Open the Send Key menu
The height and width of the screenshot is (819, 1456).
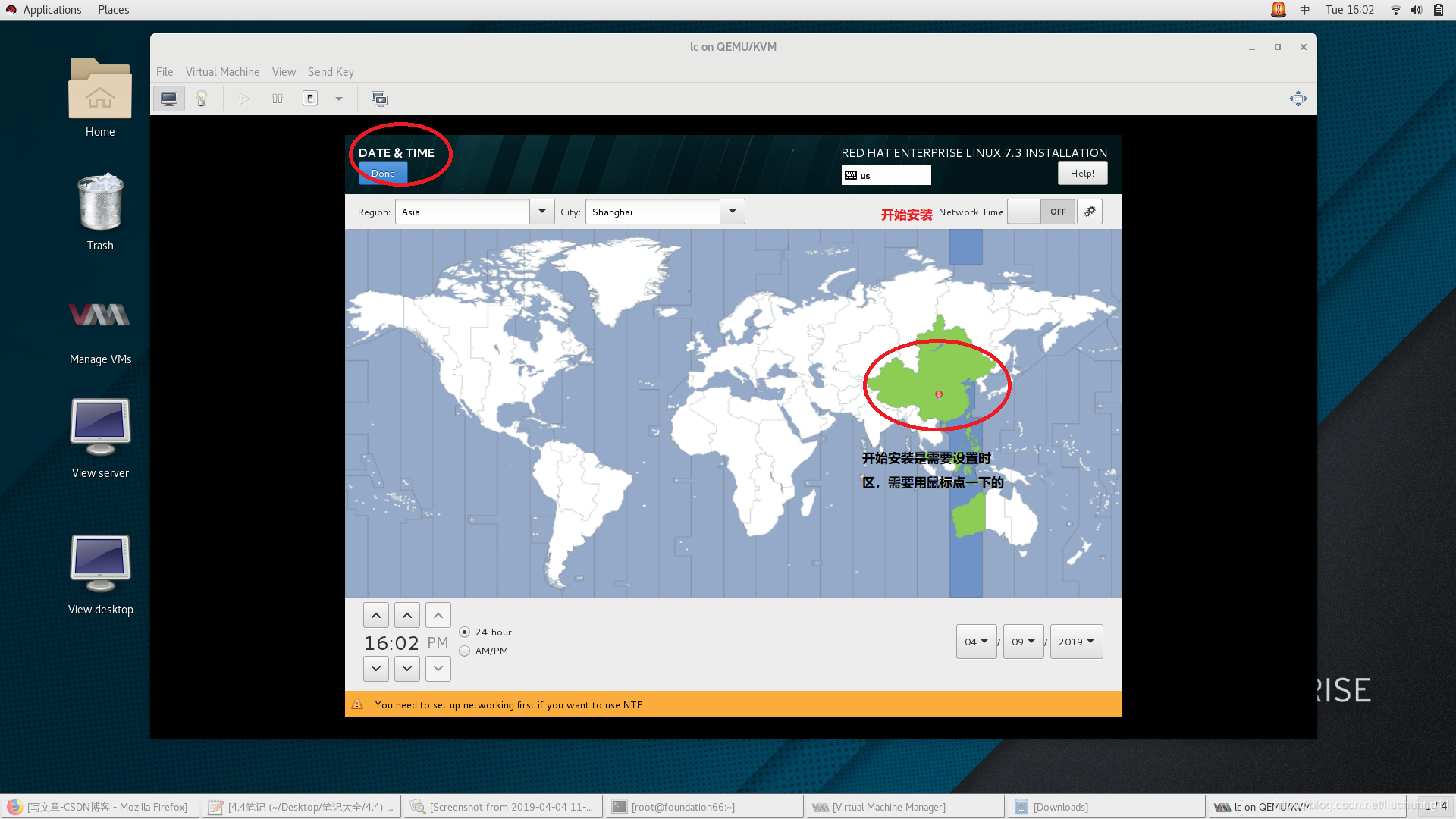(331, 72)
